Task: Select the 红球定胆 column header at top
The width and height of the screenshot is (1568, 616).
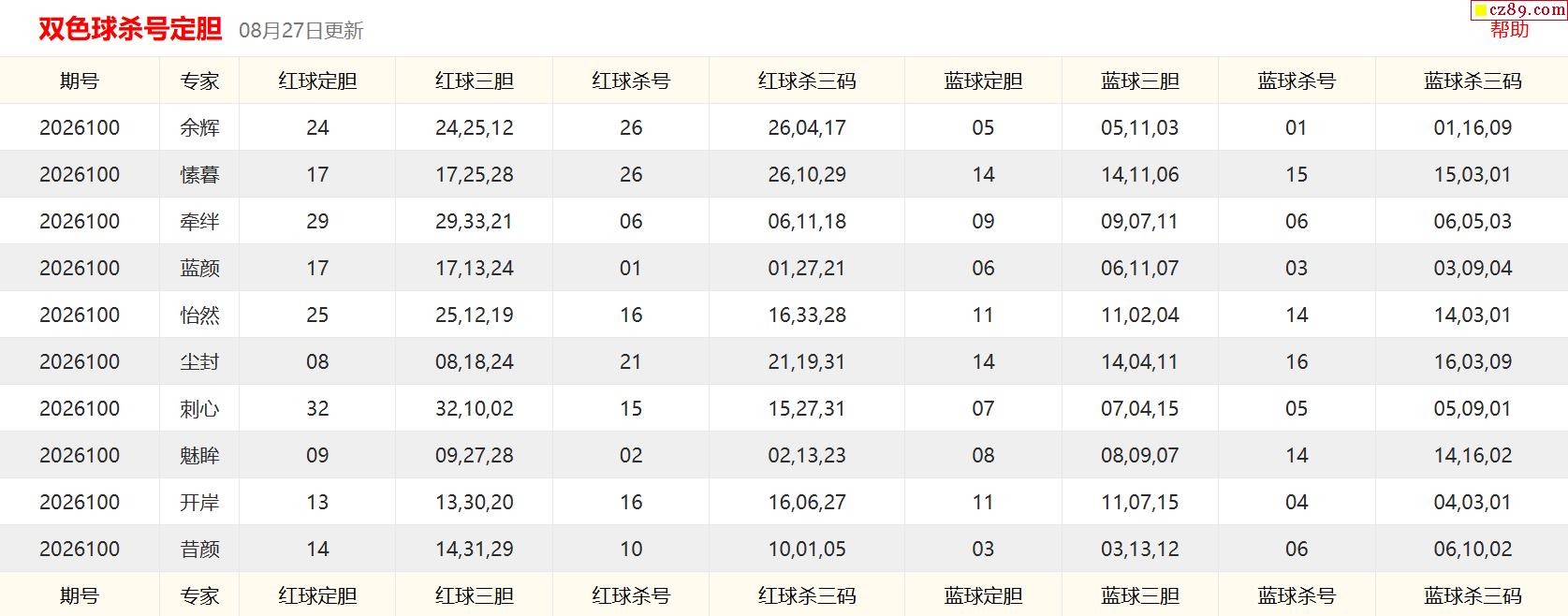Action: pyautogui.click(x=317, y=81)
